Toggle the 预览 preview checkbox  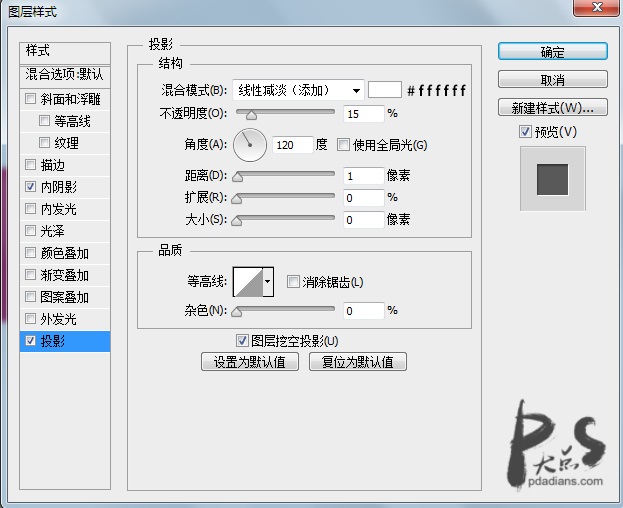point(525,131)
